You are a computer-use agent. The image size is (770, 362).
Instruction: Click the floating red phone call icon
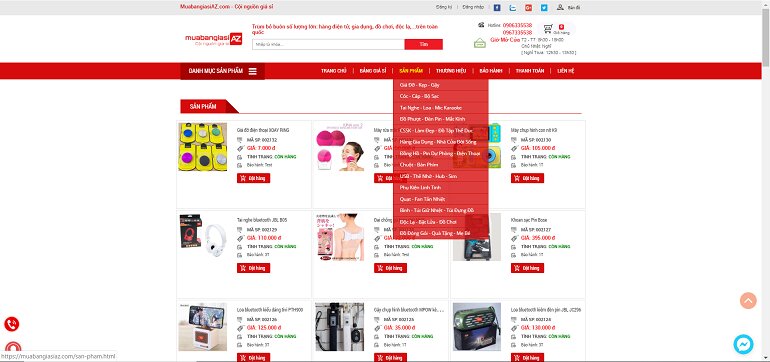12,324
